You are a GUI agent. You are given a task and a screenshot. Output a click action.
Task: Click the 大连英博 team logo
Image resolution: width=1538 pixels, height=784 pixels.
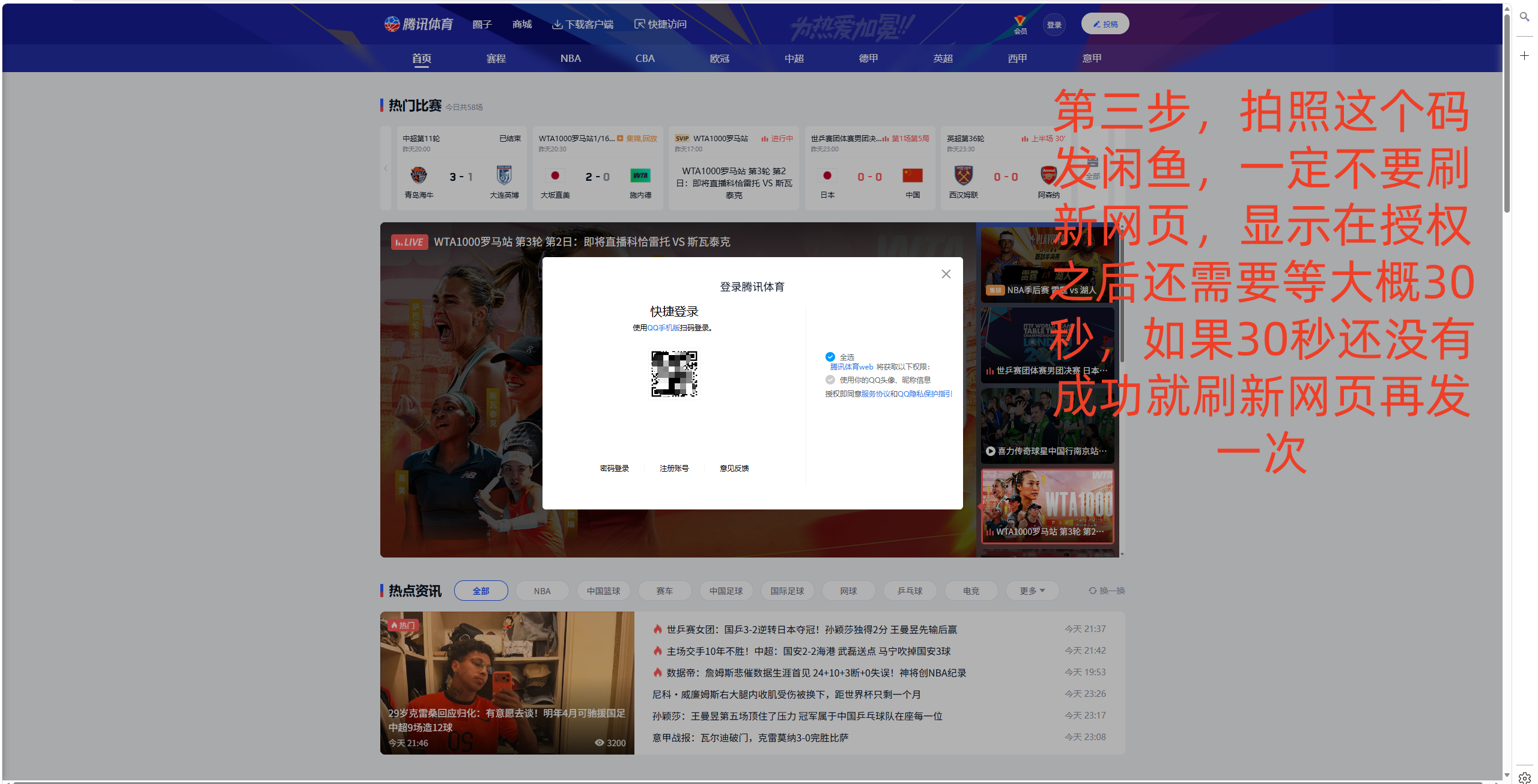pyautogui.click(x=504, y=175)
